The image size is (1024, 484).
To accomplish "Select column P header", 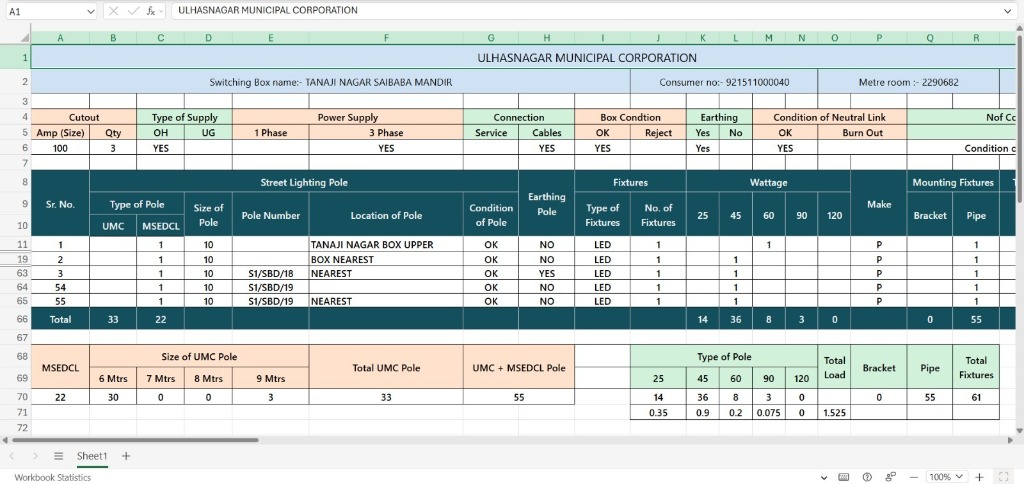I will coord(878,38).
